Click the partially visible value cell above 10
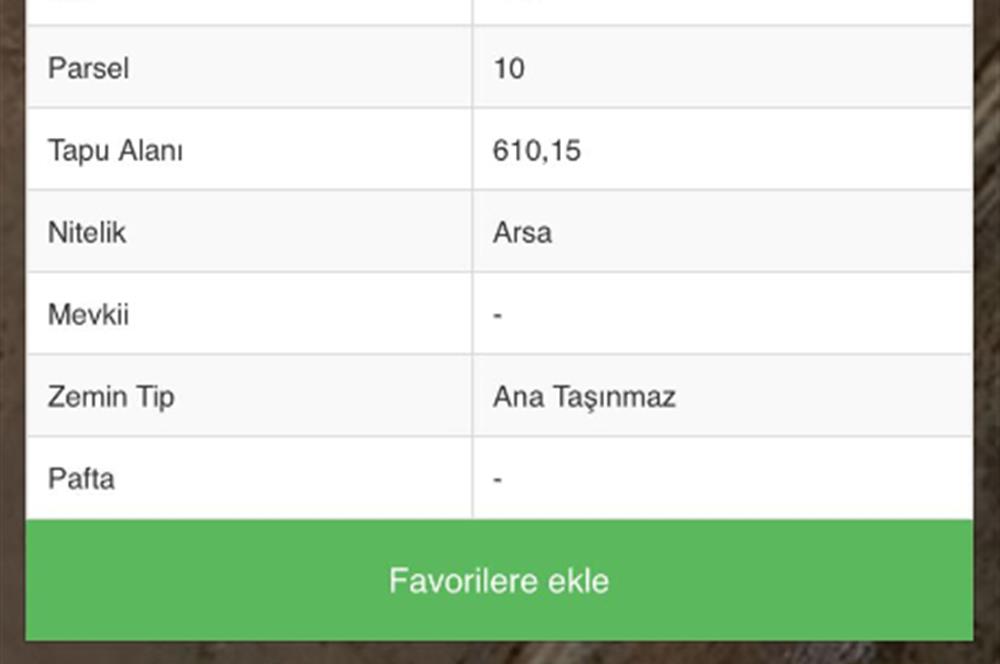Image resolution: width=1000 pixels, height=664 pixels. click(723, 12)
